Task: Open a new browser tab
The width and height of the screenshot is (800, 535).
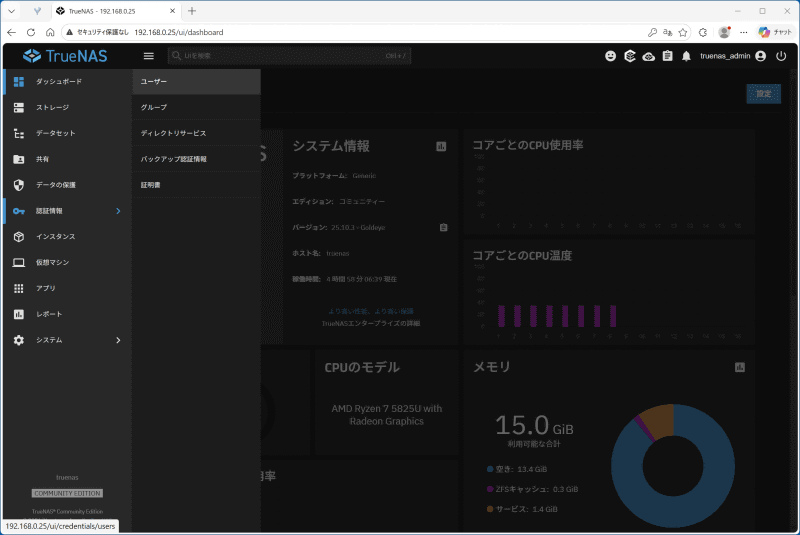Action: tap(192, 11)
